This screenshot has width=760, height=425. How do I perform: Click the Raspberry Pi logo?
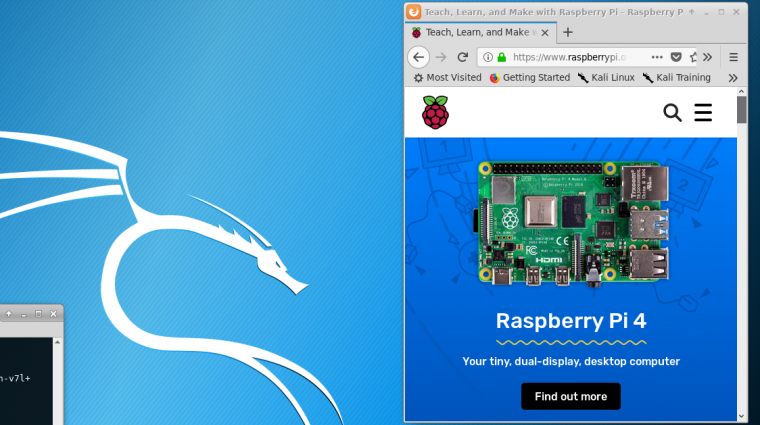pos(435,112)
